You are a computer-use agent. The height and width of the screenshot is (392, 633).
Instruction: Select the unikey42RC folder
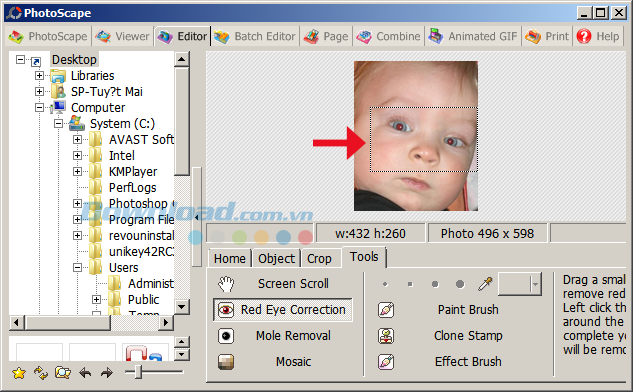[x=141, y=252]
